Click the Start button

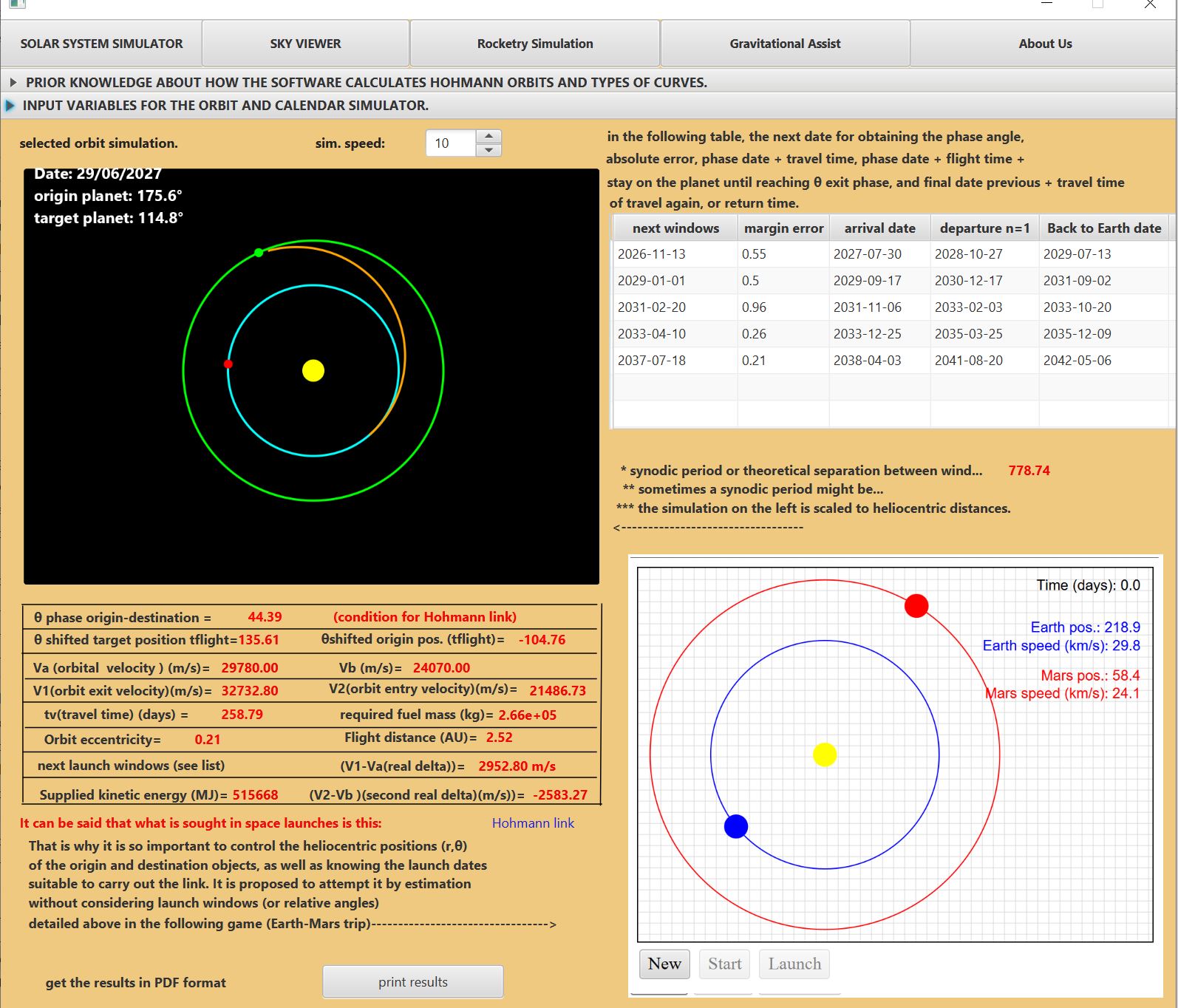[724, 964]
